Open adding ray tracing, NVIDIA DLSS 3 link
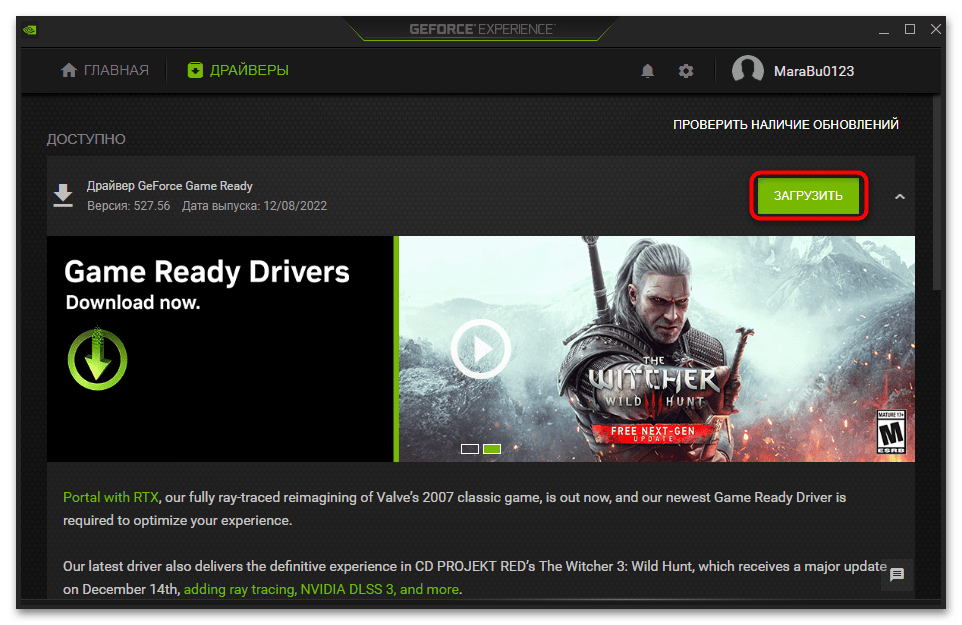Screen dimensions: 962x625 [321, 589]
